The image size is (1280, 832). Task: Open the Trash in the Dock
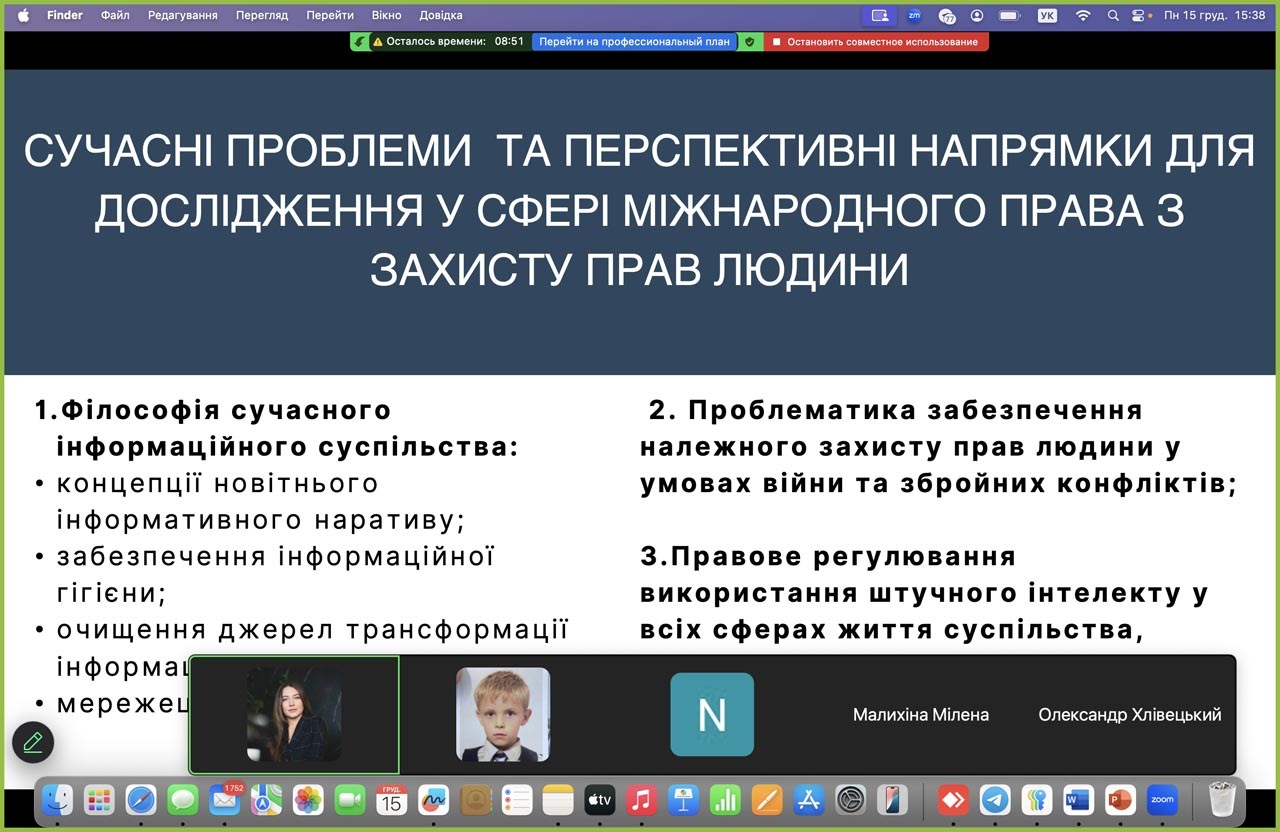tap(1222, 800)
